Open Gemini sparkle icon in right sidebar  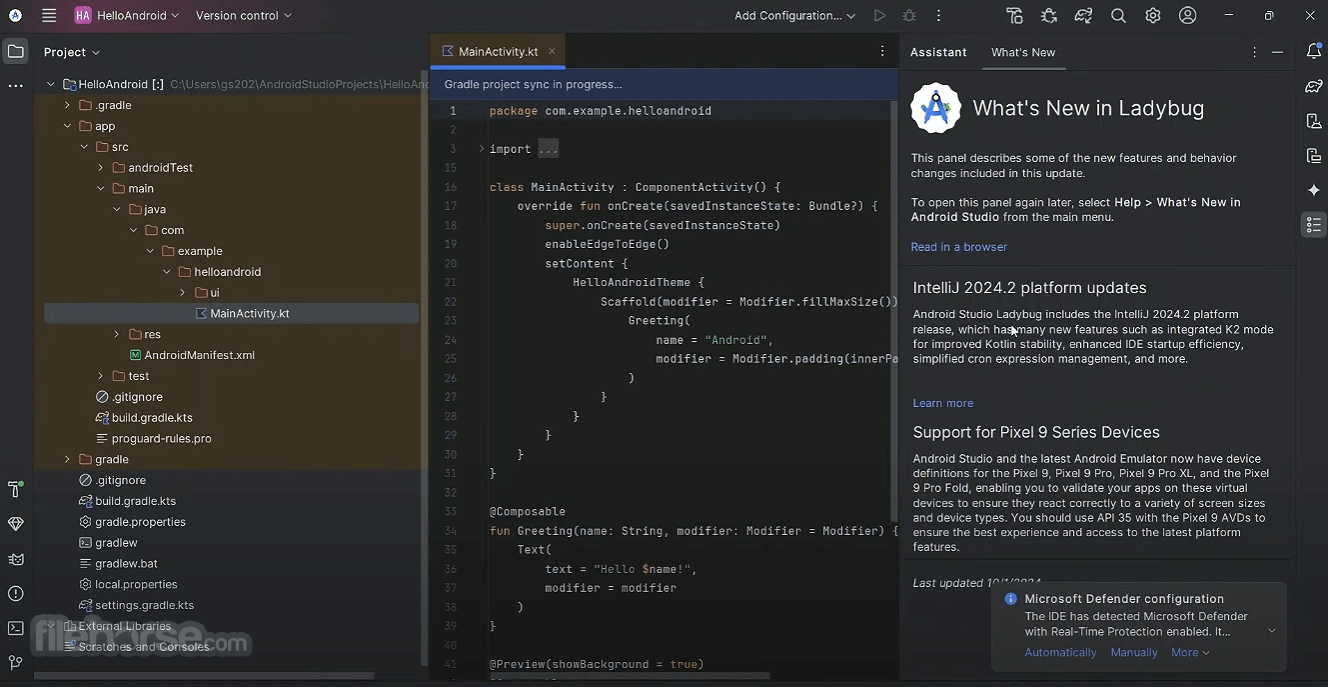[1314, 190]
